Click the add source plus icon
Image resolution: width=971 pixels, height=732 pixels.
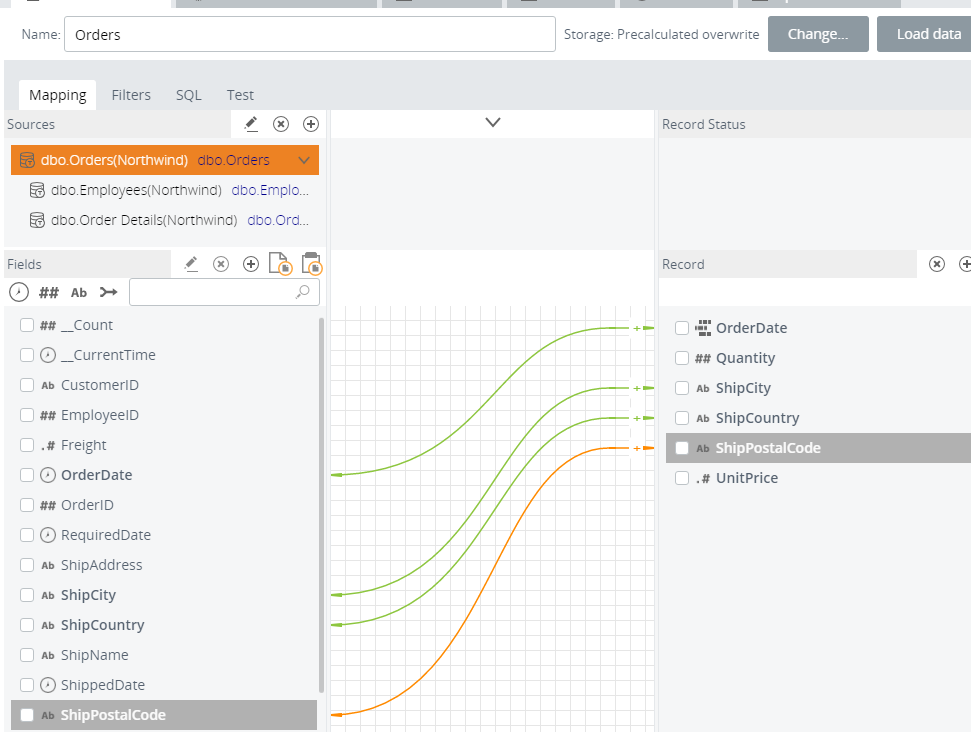point(311,124)
